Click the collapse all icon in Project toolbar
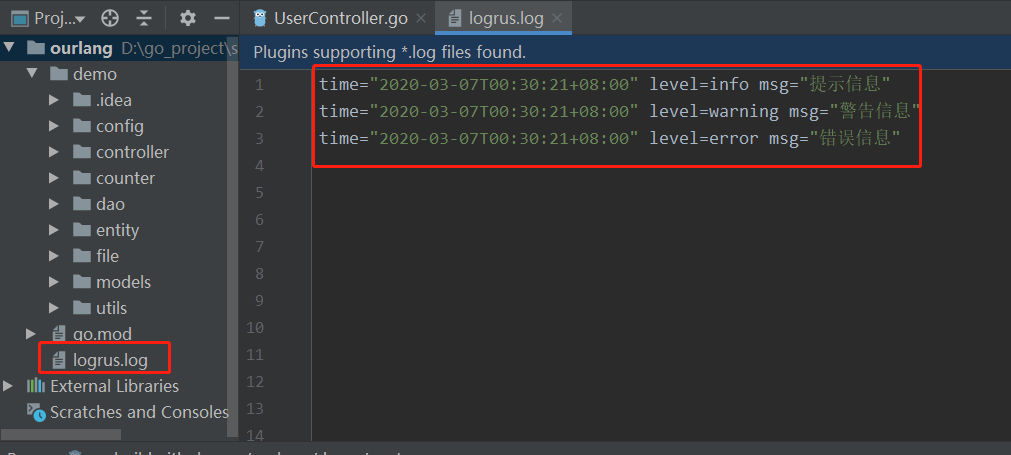The height and width of the screenshot is (455, 1011). click(144, 19)
